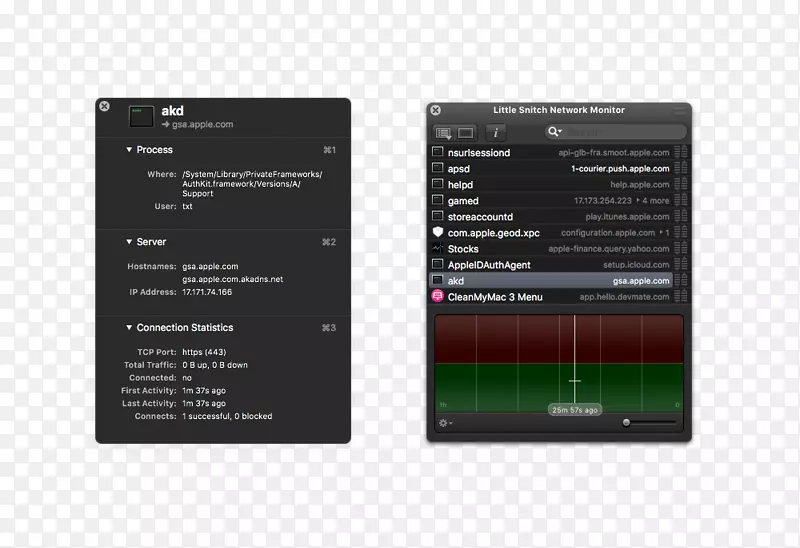The height and width of the screenshot is (548, 800).
Task: Click the 'https (443)' TCP port value
Action: point(204,352)
